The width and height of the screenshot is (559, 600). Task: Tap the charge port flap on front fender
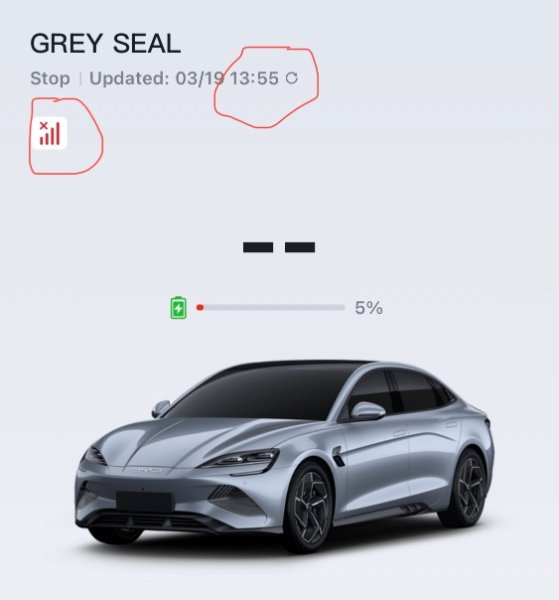point(339,457)
